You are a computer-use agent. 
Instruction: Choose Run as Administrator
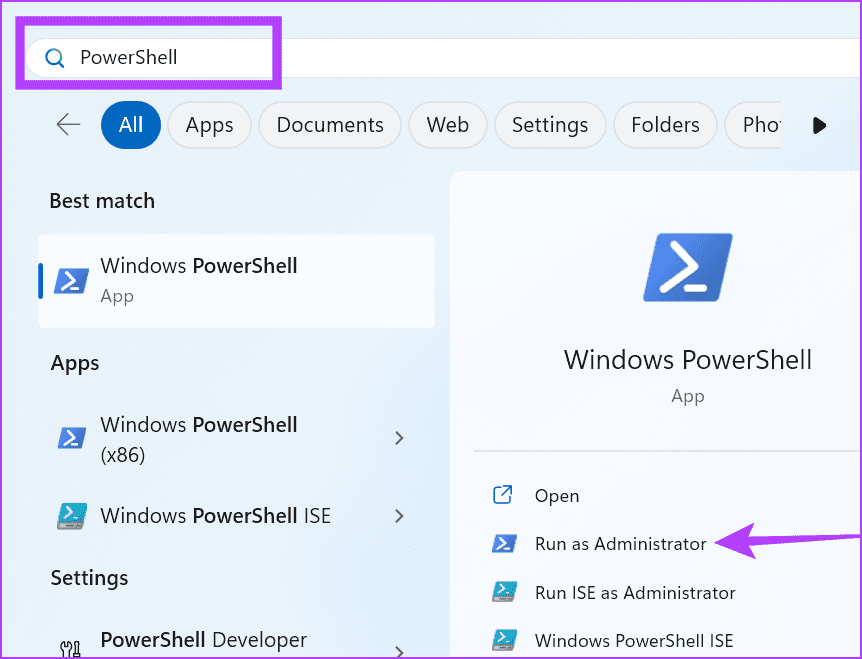(618, 544)
